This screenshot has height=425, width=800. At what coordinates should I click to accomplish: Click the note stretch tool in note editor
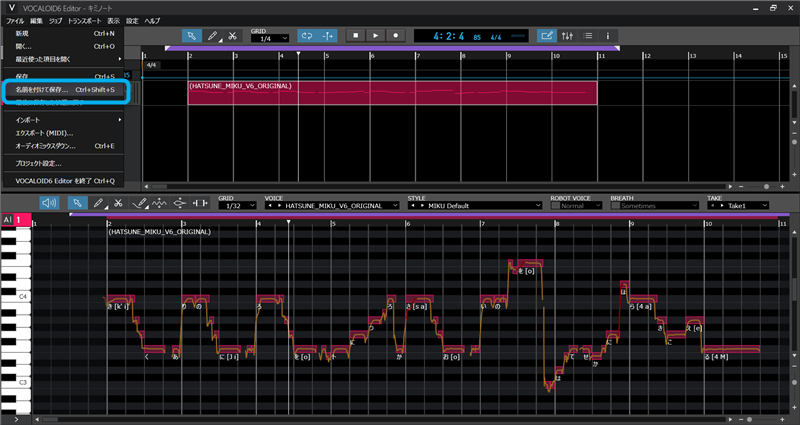[x=200, y=203]
